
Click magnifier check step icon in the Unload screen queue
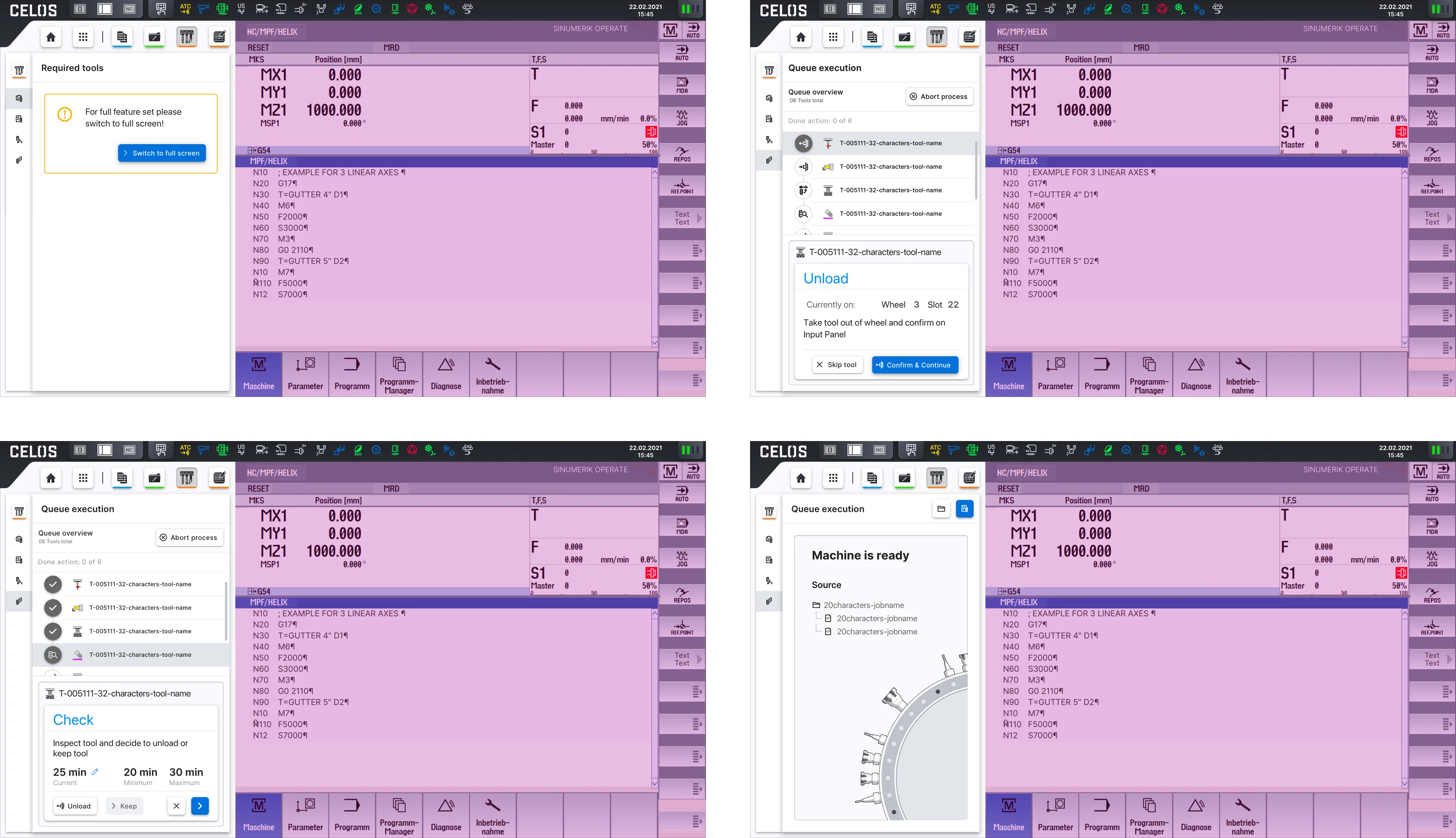tap(803, 214)
